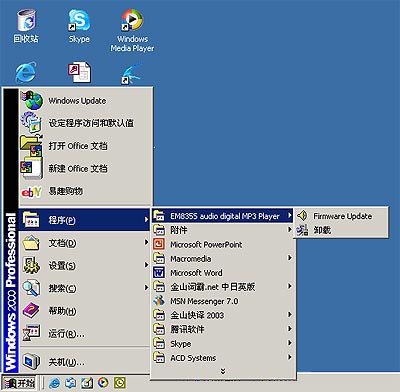Open the Skype program group

223,343
